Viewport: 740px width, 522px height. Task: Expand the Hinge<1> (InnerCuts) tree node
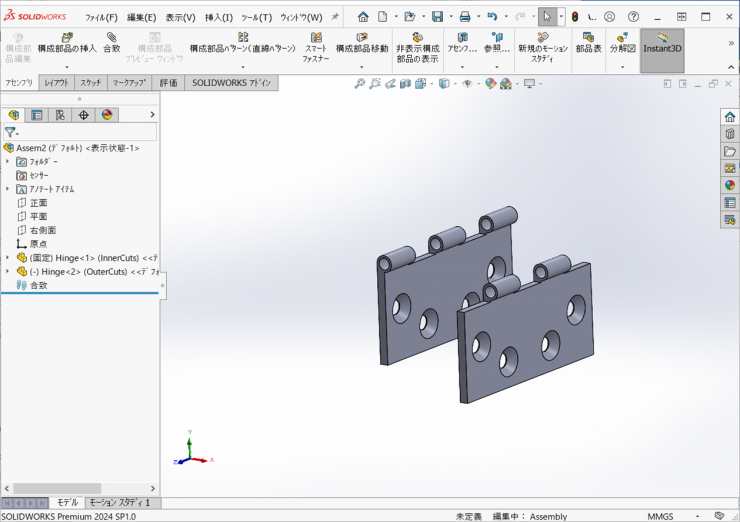click(x=8, y=257)
